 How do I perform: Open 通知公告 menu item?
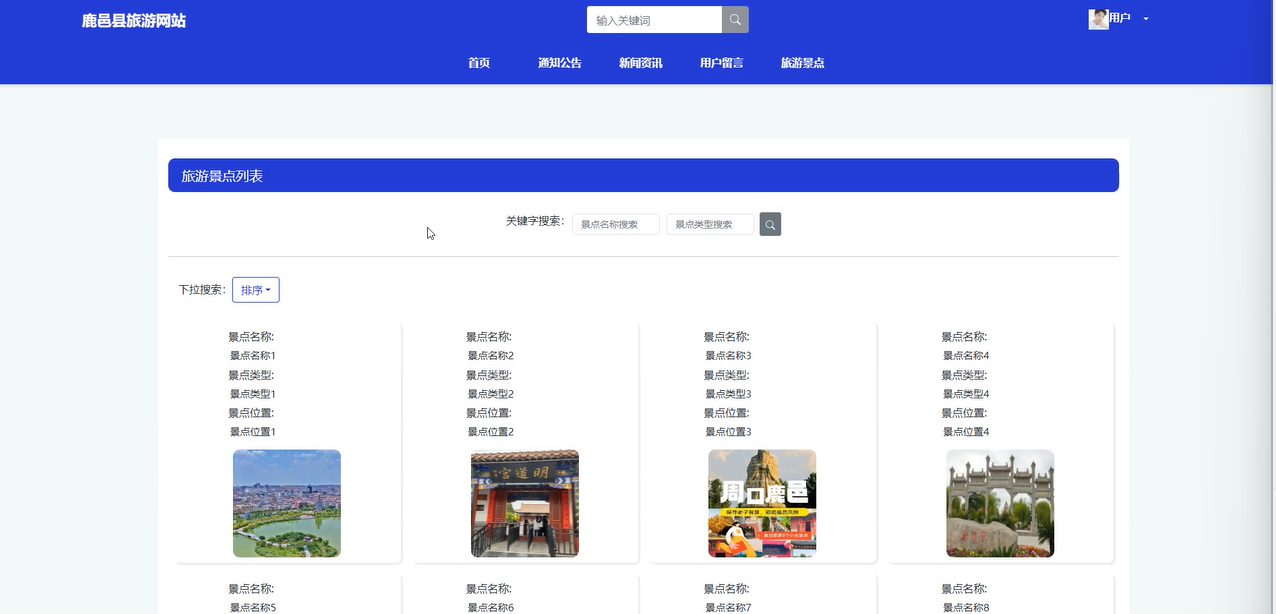coord(560,63)
